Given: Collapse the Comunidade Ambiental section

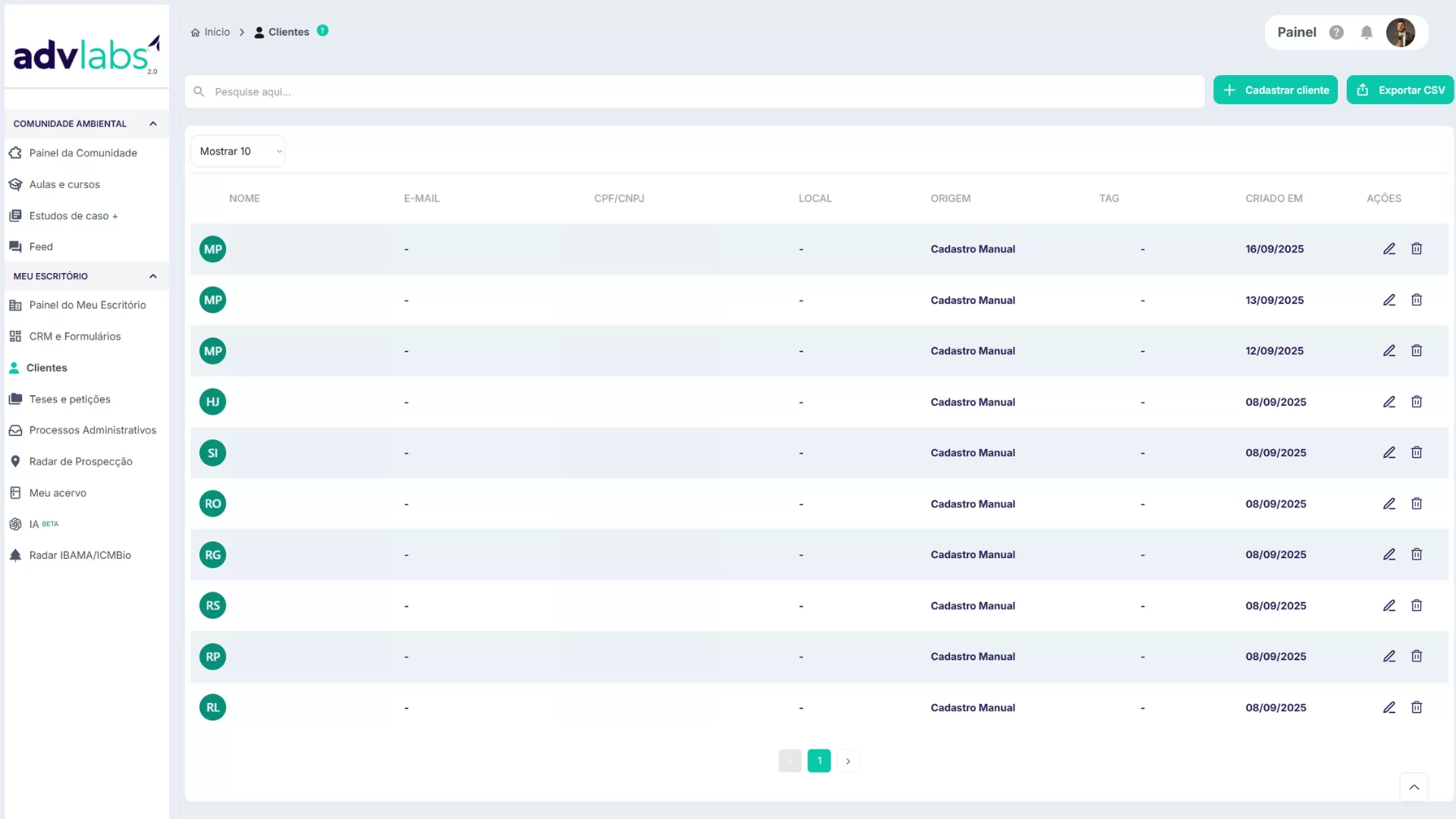Looking at the screenshot, I should (153, 124).
